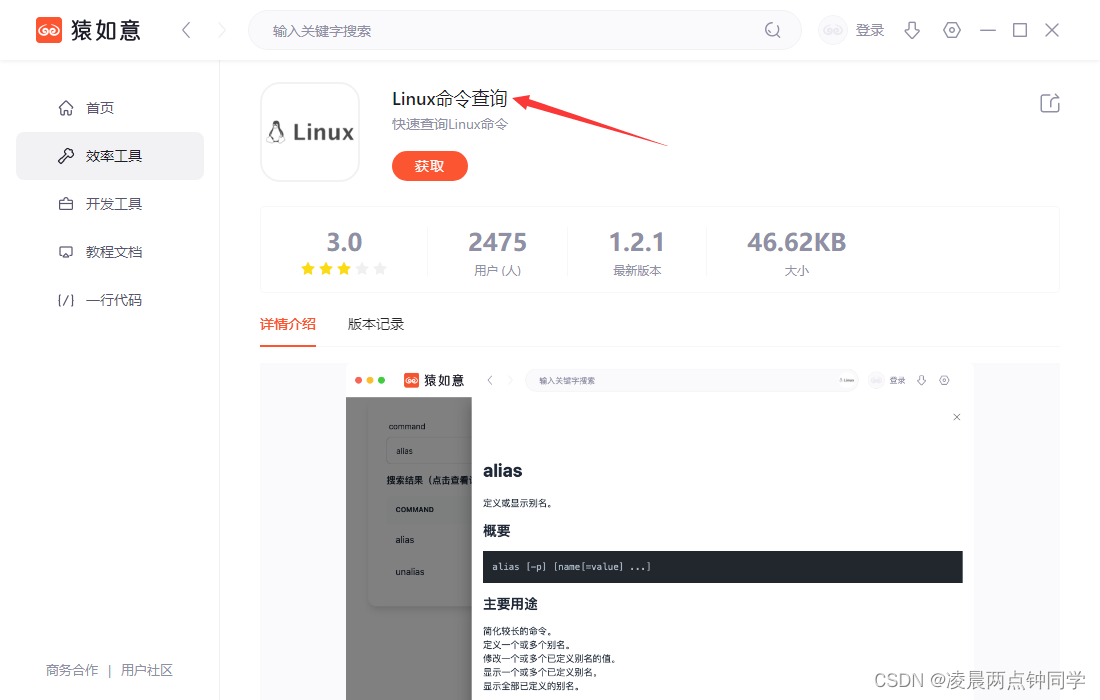Click the code braces icon beside 一行代码
The width and height of the screenshot is (1100, 700).
[66, 300]
